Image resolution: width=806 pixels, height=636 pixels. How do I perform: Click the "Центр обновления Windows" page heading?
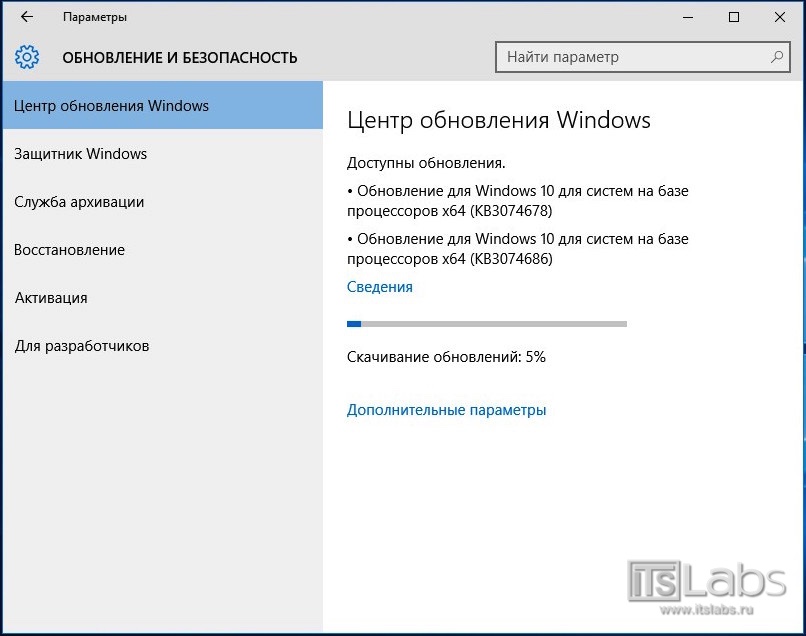point(499,120)
